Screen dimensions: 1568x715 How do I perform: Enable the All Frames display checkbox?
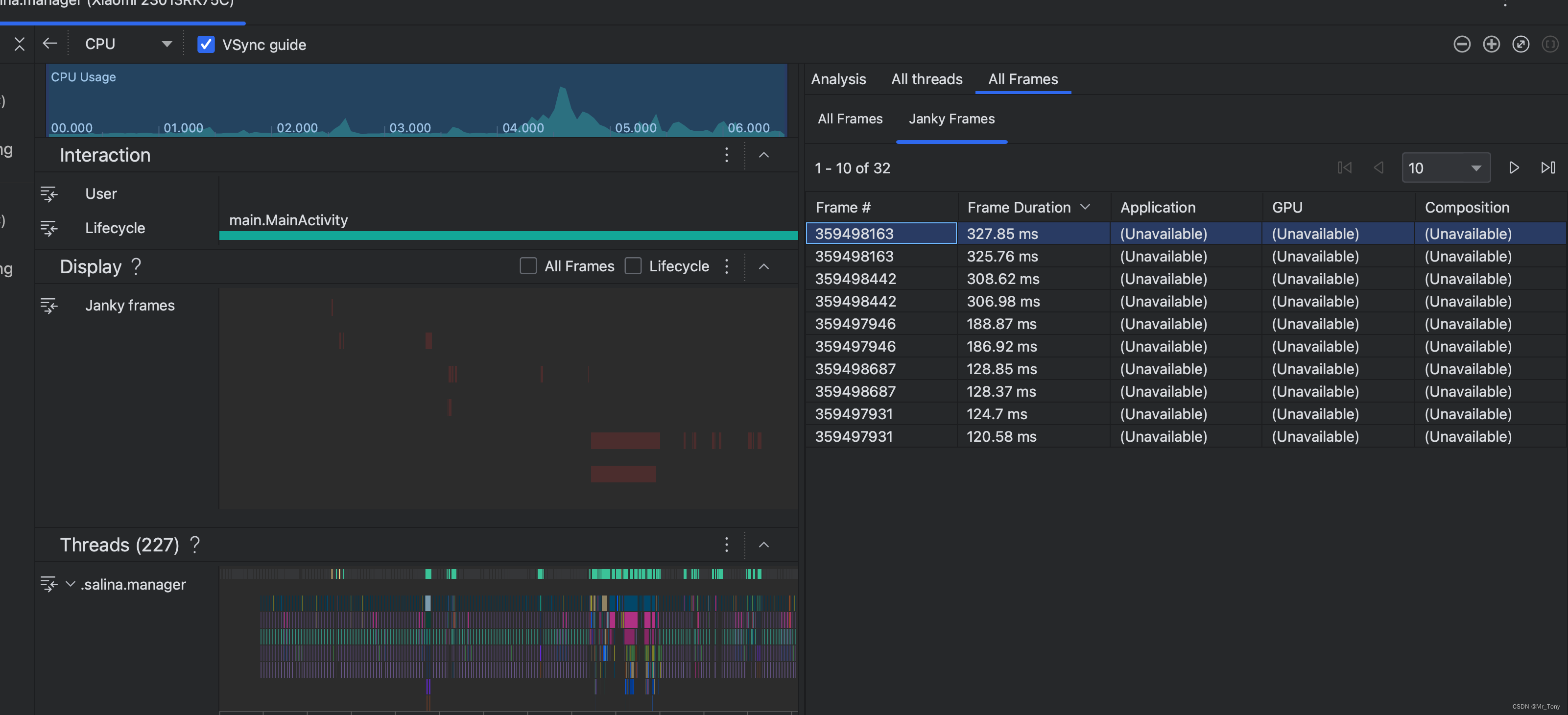528,266
